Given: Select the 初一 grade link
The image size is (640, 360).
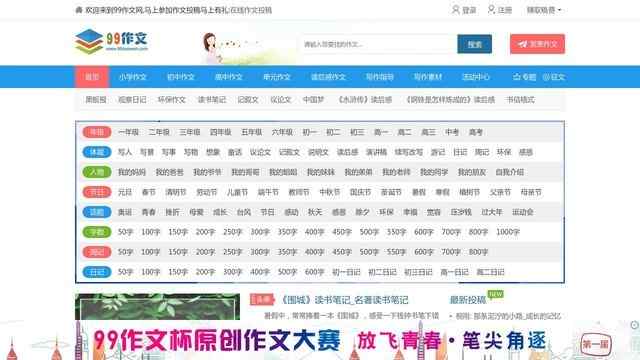Looking at the screenshot, I should coord(309,132).
